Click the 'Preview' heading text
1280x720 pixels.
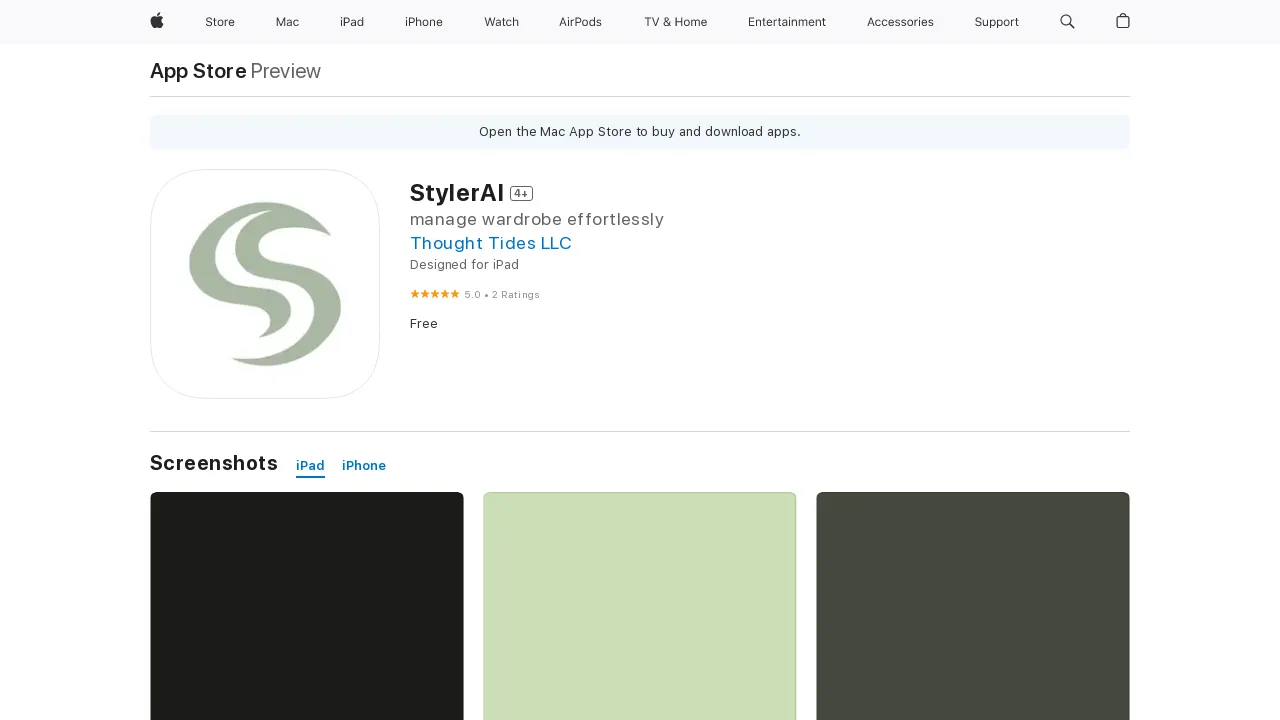286,71
